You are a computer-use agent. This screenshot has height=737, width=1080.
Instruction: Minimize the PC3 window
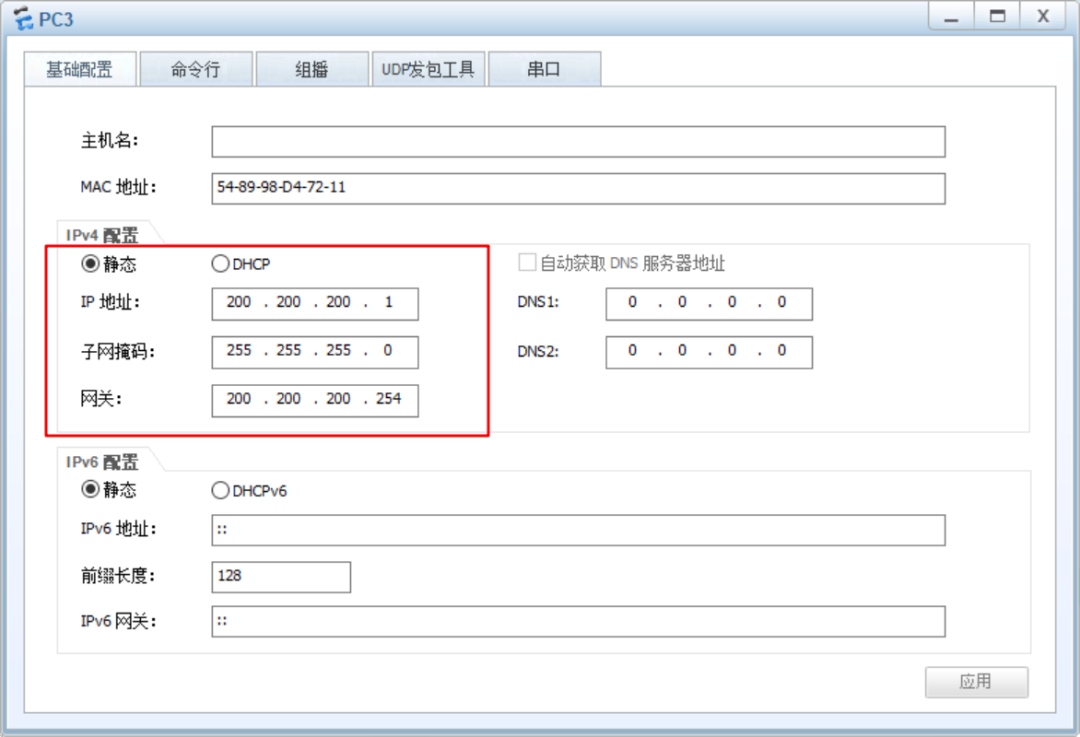(953, 17)
